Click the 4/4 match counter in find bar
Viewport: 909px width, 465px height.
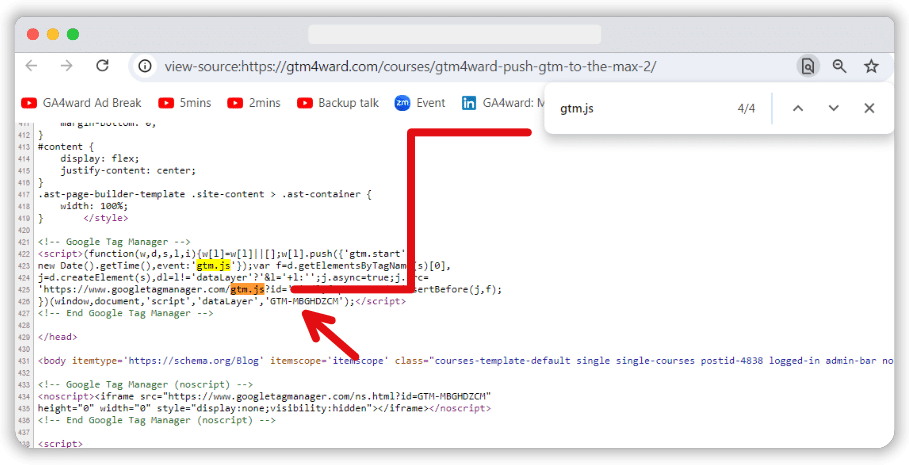(x=746, y=108)
